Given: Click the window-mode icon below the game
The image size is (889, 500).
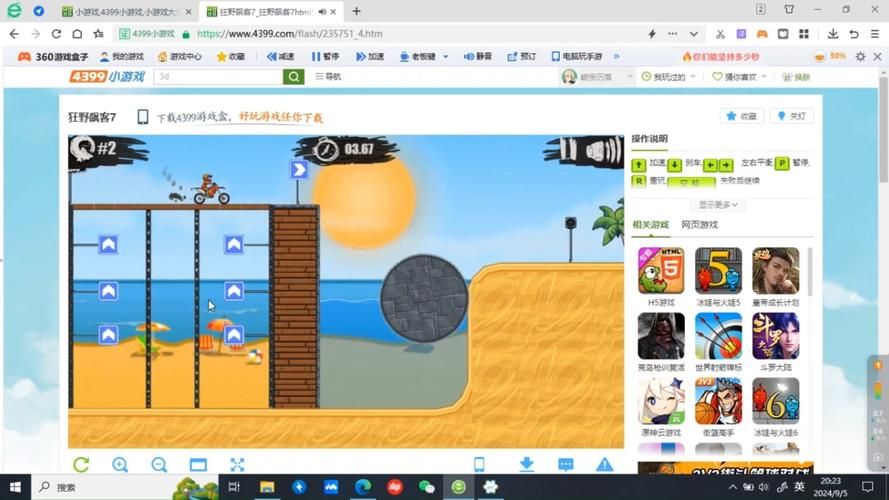Looking at the screenshot, I should coord(198,465).
